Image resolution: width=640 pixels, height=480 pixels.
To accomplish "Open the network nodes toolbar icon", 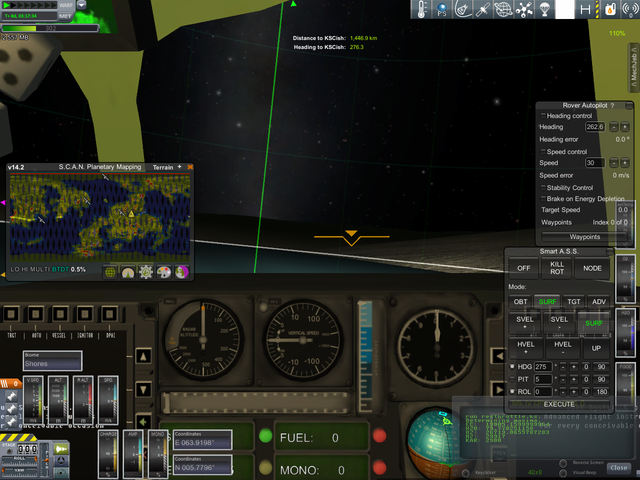I will click(x=524, y=9).
